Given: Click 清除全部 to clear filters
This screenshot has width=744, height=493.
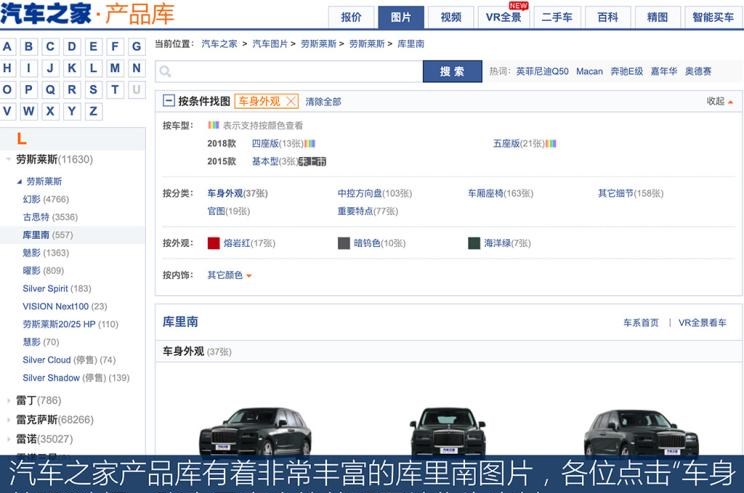Looking at the screenshot, I should pyautogui.click(x=323, y=102).
